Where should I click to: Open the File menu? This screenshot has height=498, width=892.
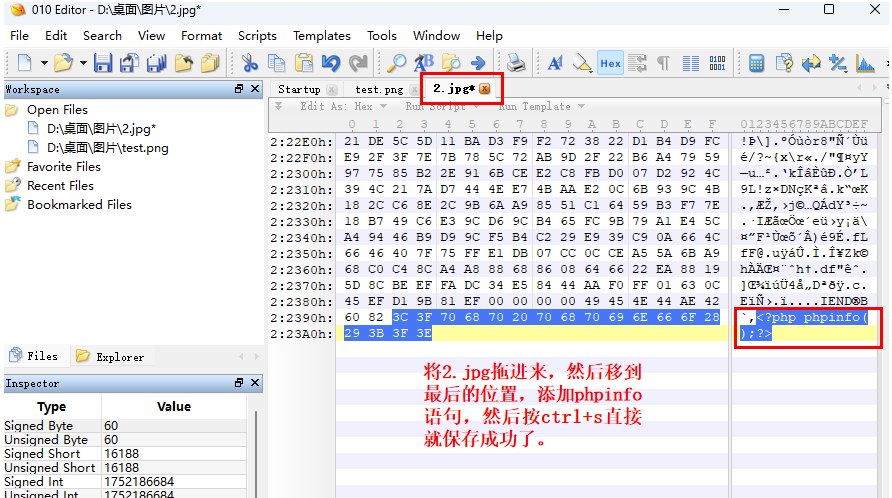[x=19, y=36]
